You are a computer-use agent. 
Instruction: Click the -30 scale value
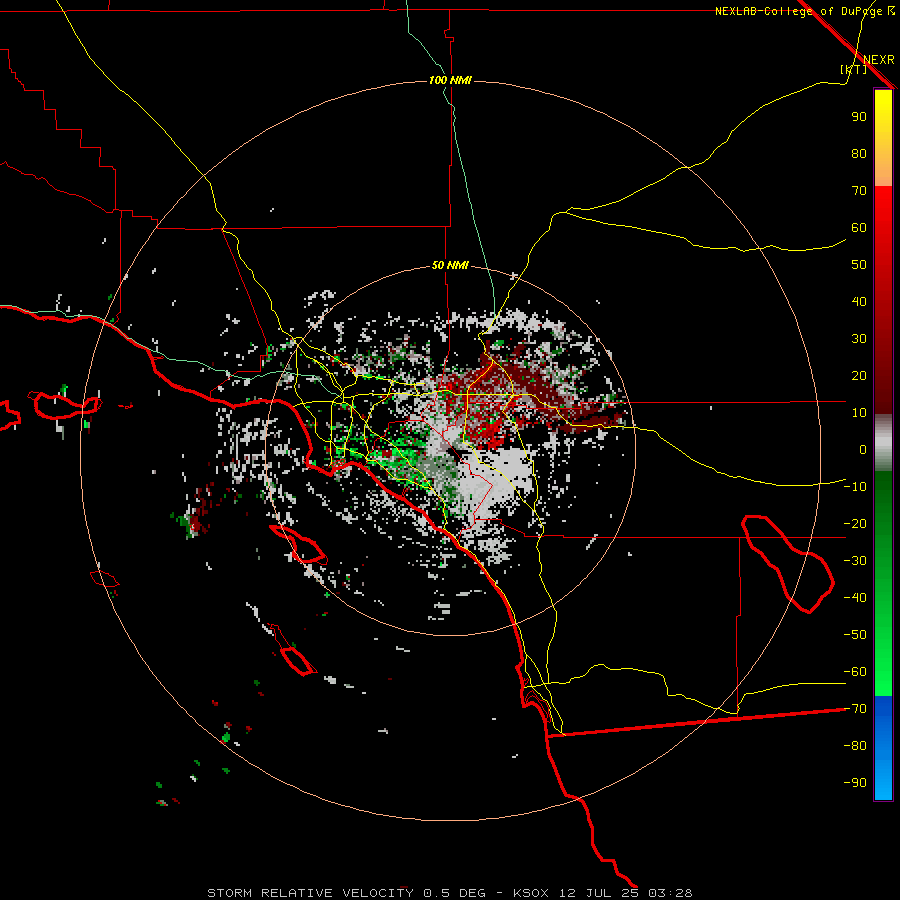click(855, 561)
